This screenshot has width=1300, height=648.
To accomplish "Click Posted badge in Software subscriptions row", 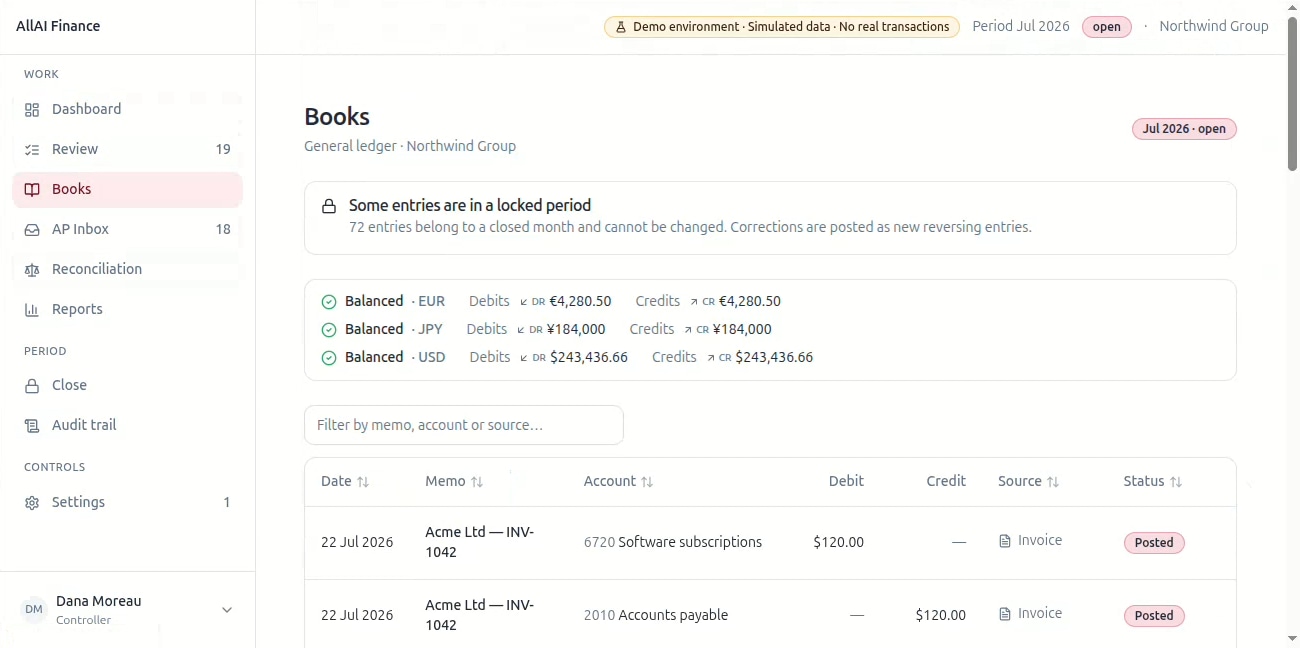I will pos(1154,543).
